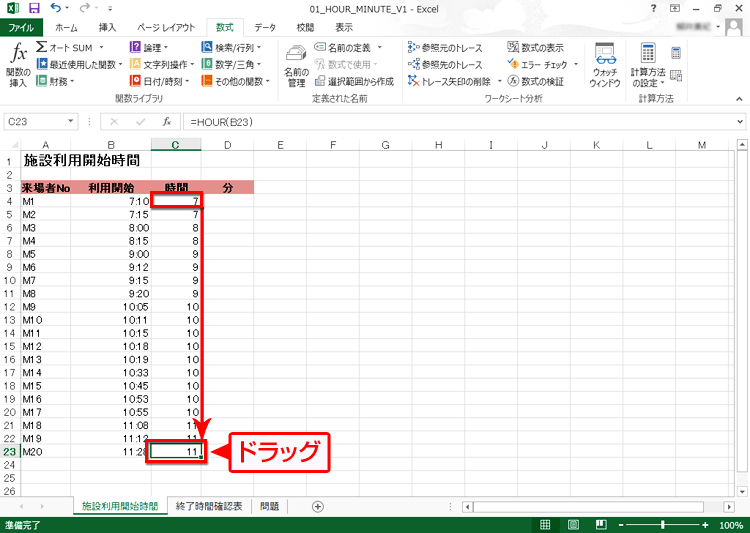
Task: Open the 終了時間確認表 sheet tab
Action: pos(209,506)
